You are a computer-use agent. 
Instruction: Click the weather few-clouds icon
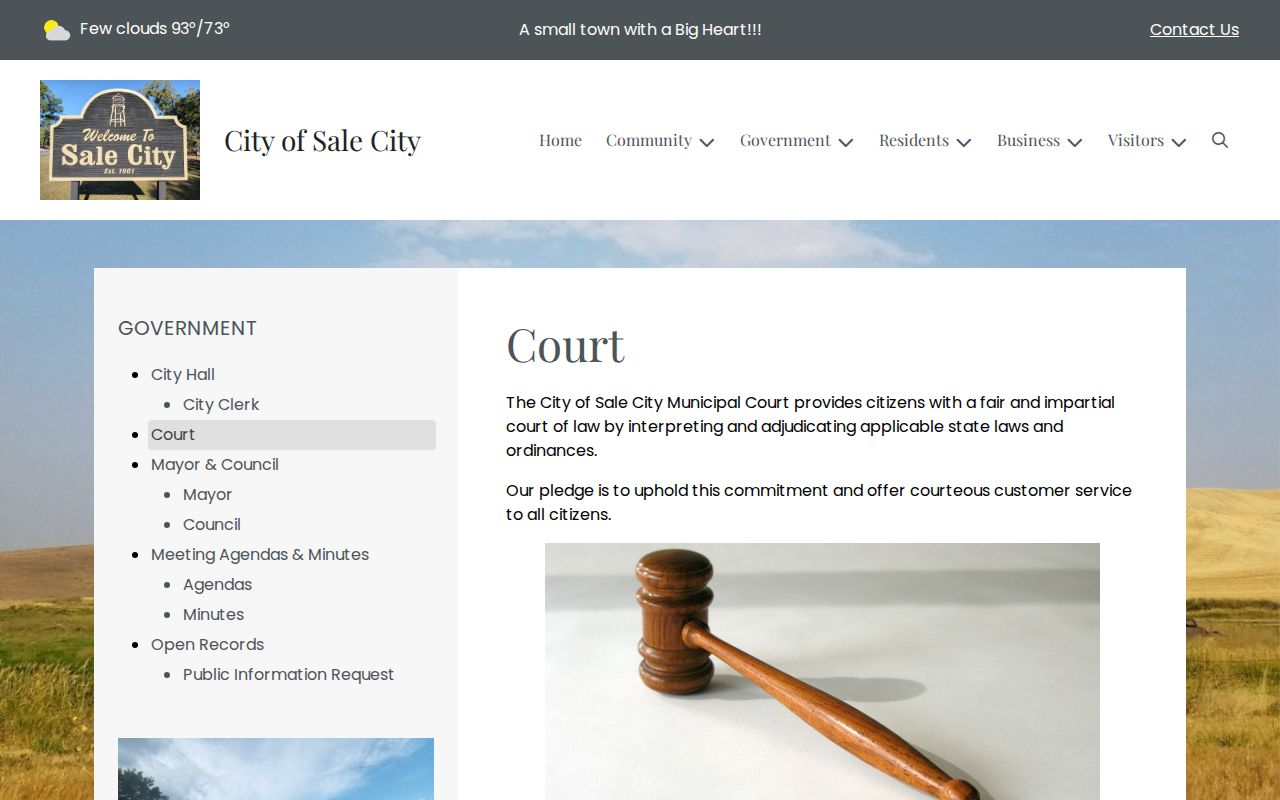[57, 30]
